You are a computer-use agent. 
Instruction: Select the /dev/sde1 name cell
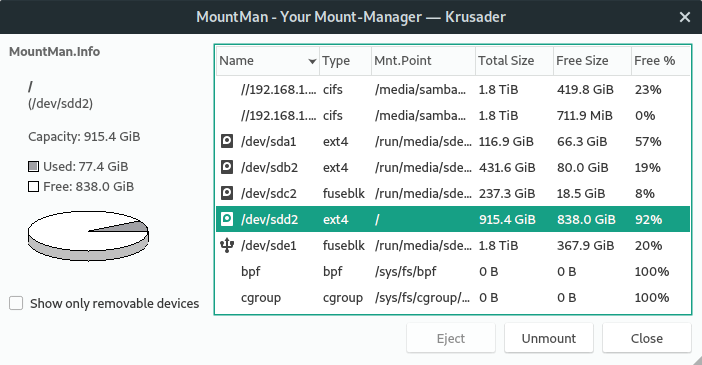point(269,245)
